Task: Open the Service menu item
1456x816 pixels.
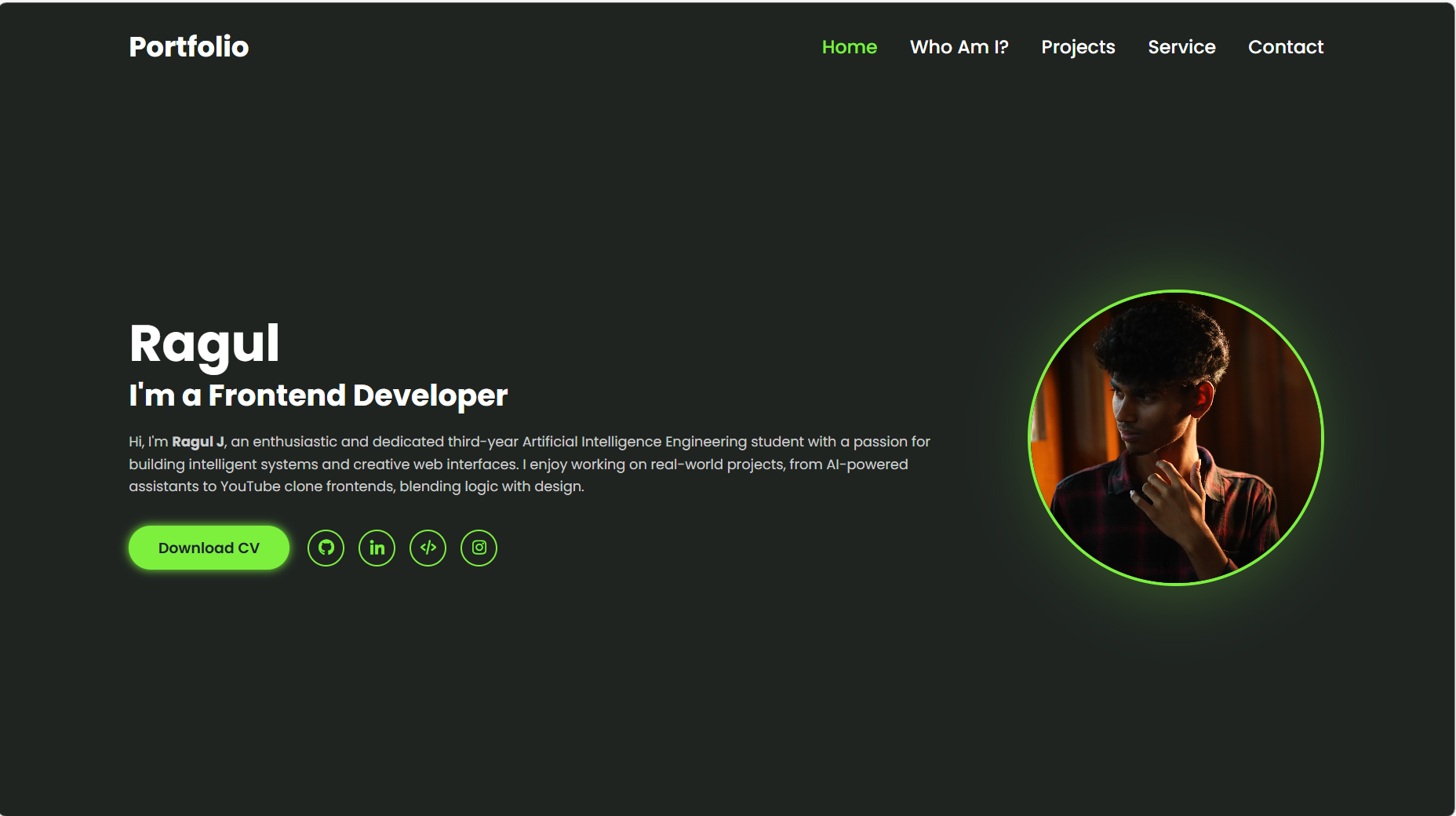Action: pyautogui.click(x=1181, y=47)
